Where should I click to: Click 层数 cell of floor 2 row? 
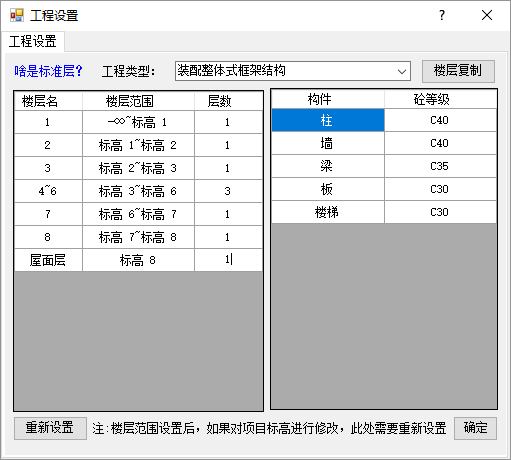(229, 145)
